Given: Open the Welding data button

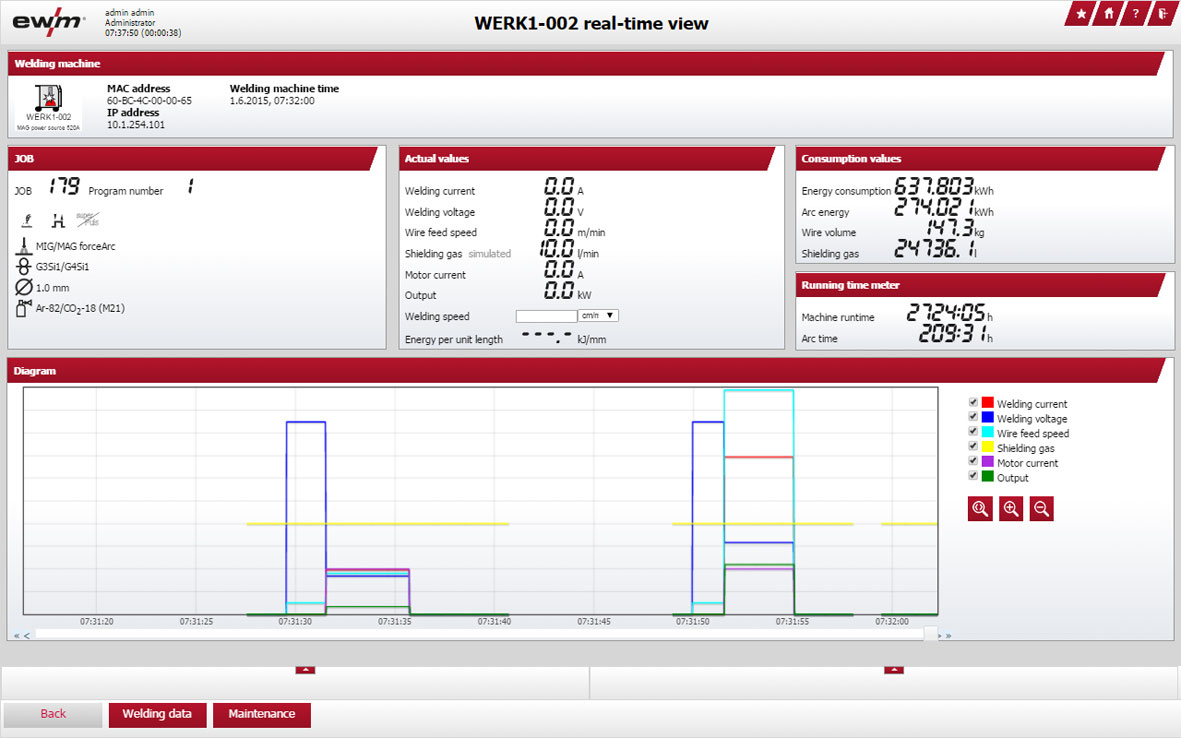Looking at the screenshot, I should (157, 714).
